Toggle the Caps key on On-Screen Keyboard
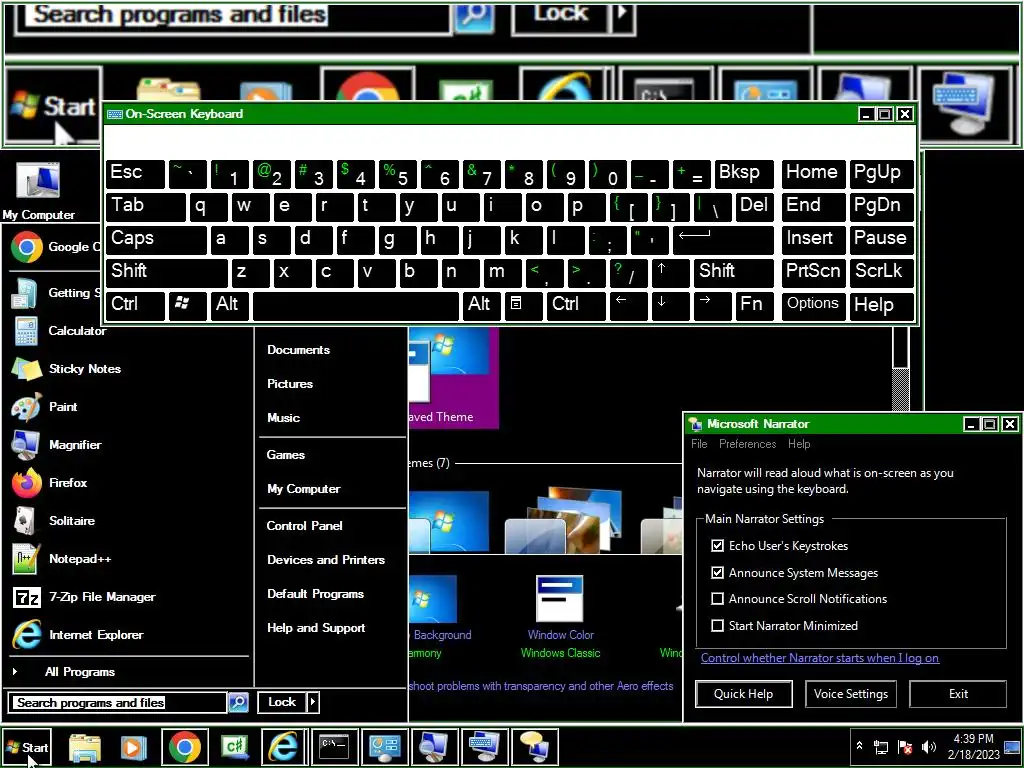This screenshot has width=1024, height=768. (155, 239)
